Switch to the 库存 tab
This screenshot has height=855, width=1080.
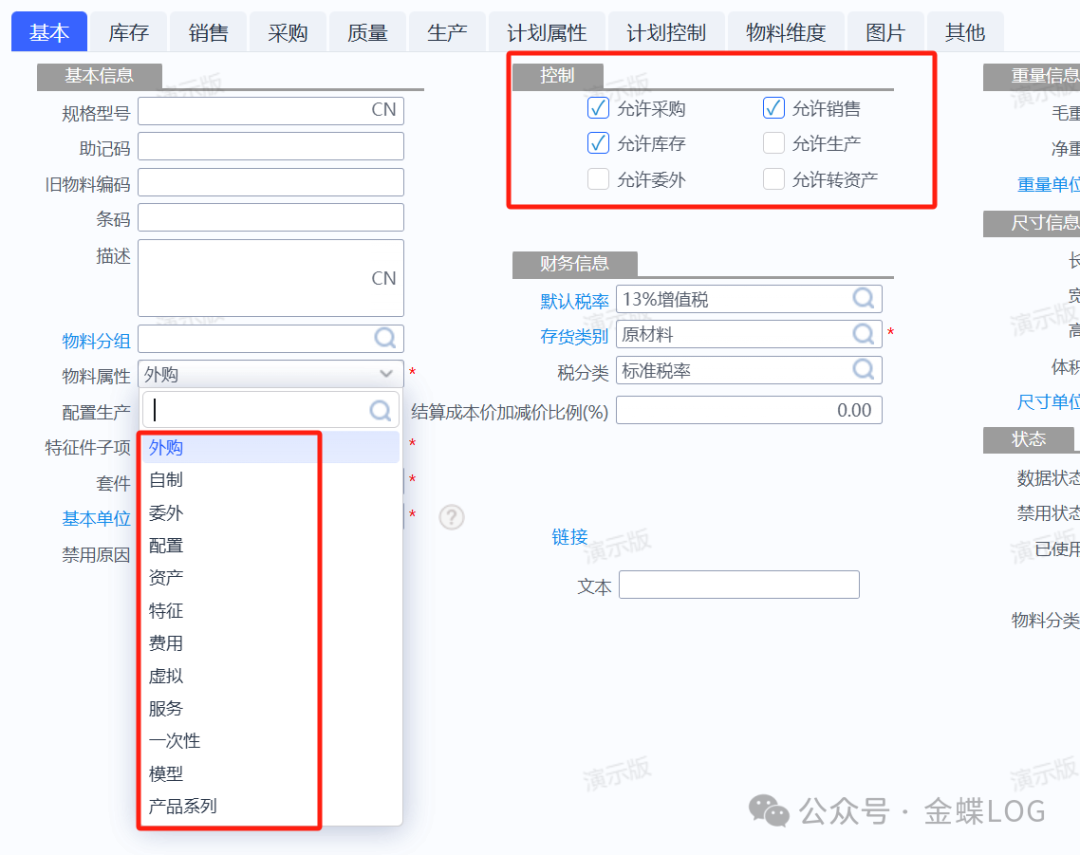click(x=128, y=33)
